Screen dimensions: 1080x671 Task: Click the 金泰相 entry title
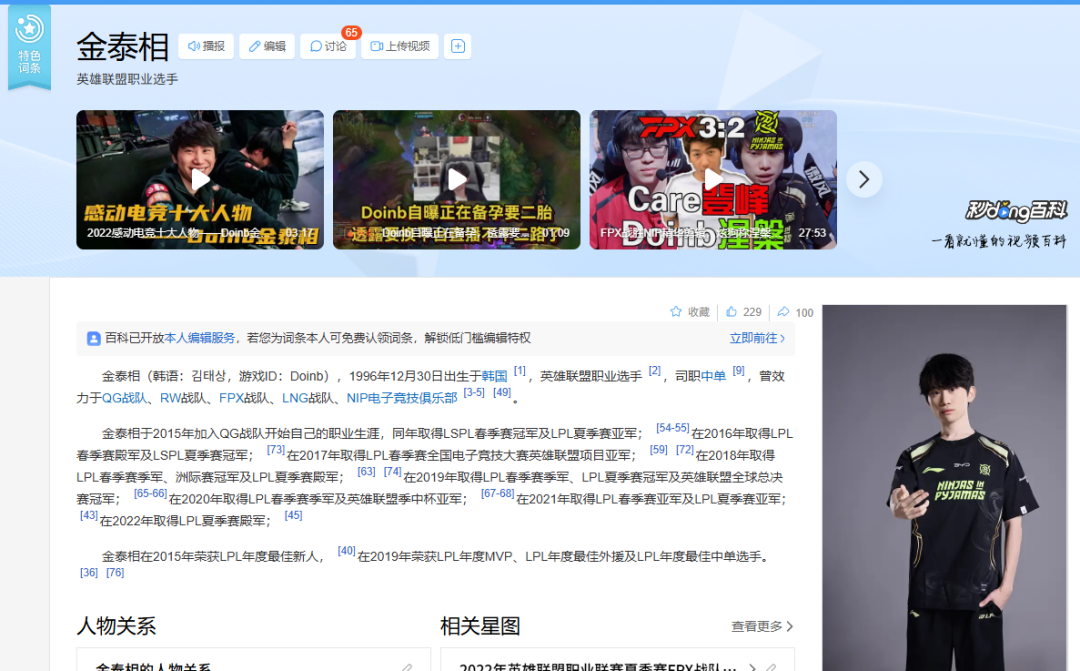click(x=123, y=47)
